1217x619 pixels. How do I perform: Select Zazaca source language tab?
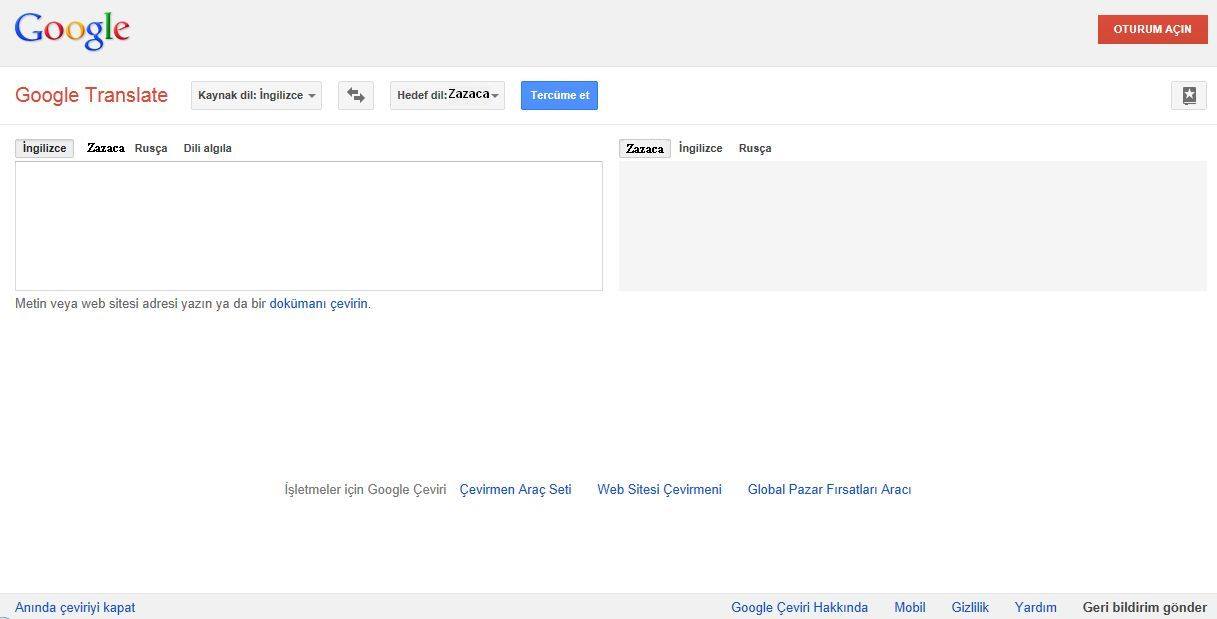[x=105, y=148]
